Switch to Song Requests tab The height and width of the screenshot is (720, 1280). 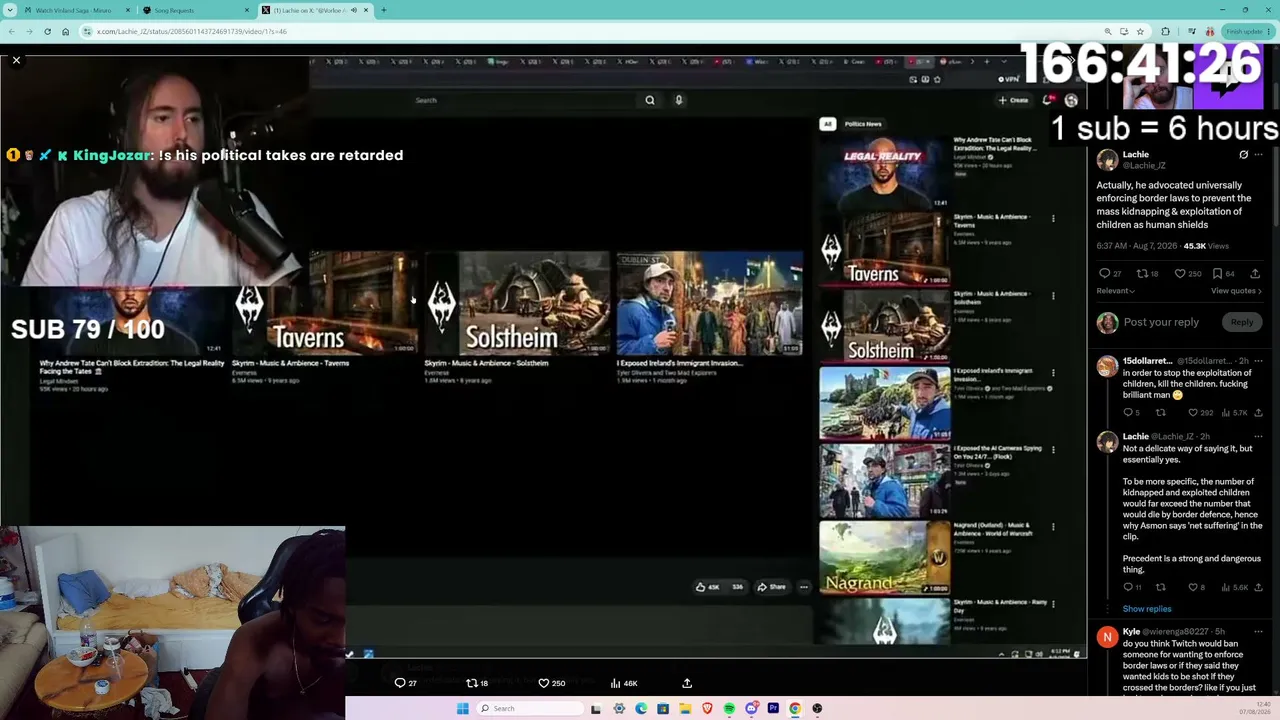[x=195, y=10]
